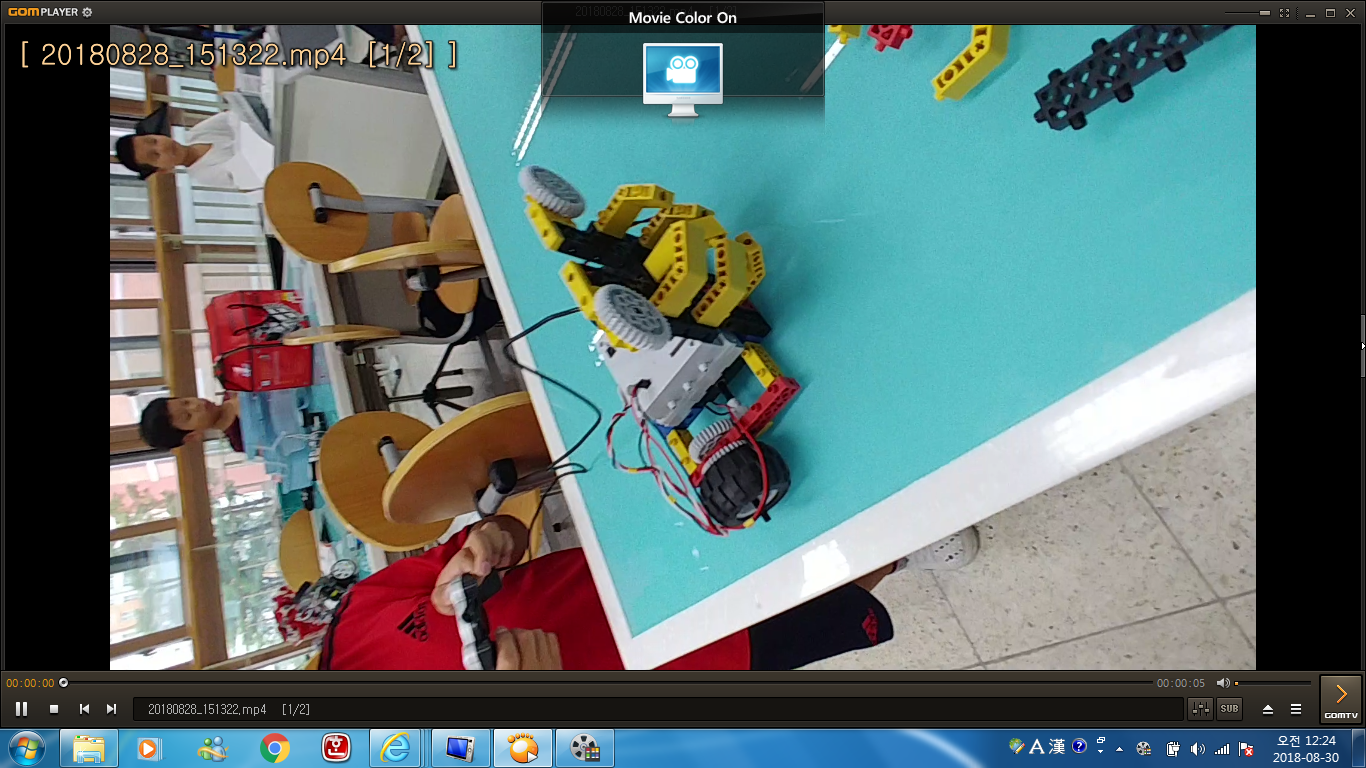Open the IME language bar icon in tray
1366x768 pixels.
coord(1018,746)
